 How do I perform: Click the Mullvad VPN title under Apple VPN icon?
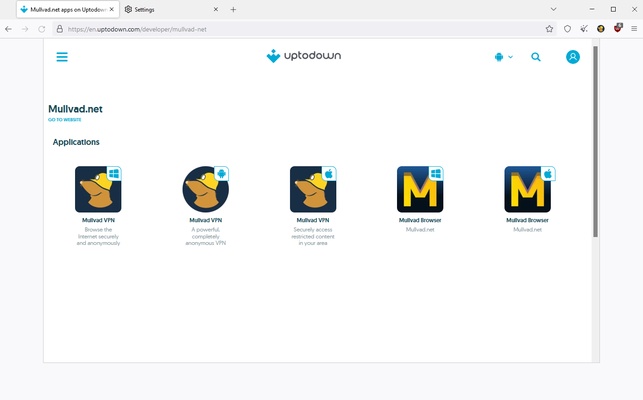pos(313,220)
